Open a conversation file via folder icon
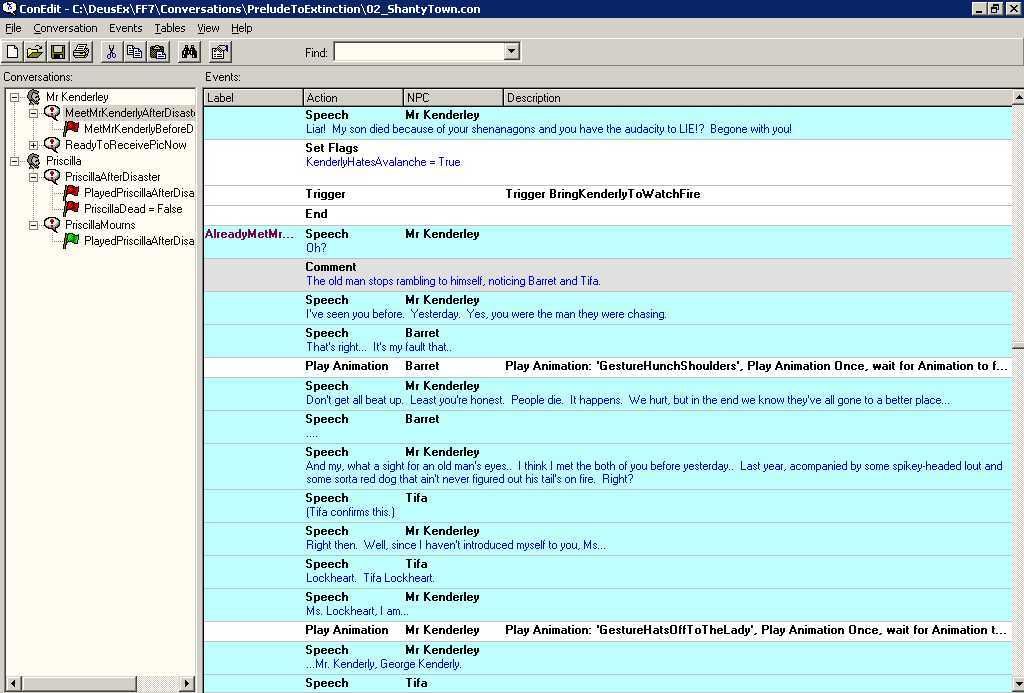The width and height of the screenshot is (1024, 693). 35,52
